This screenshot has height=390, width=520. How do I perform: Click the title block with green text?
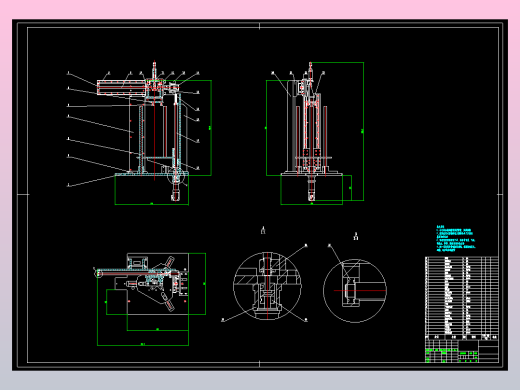(x=462, y=351)
